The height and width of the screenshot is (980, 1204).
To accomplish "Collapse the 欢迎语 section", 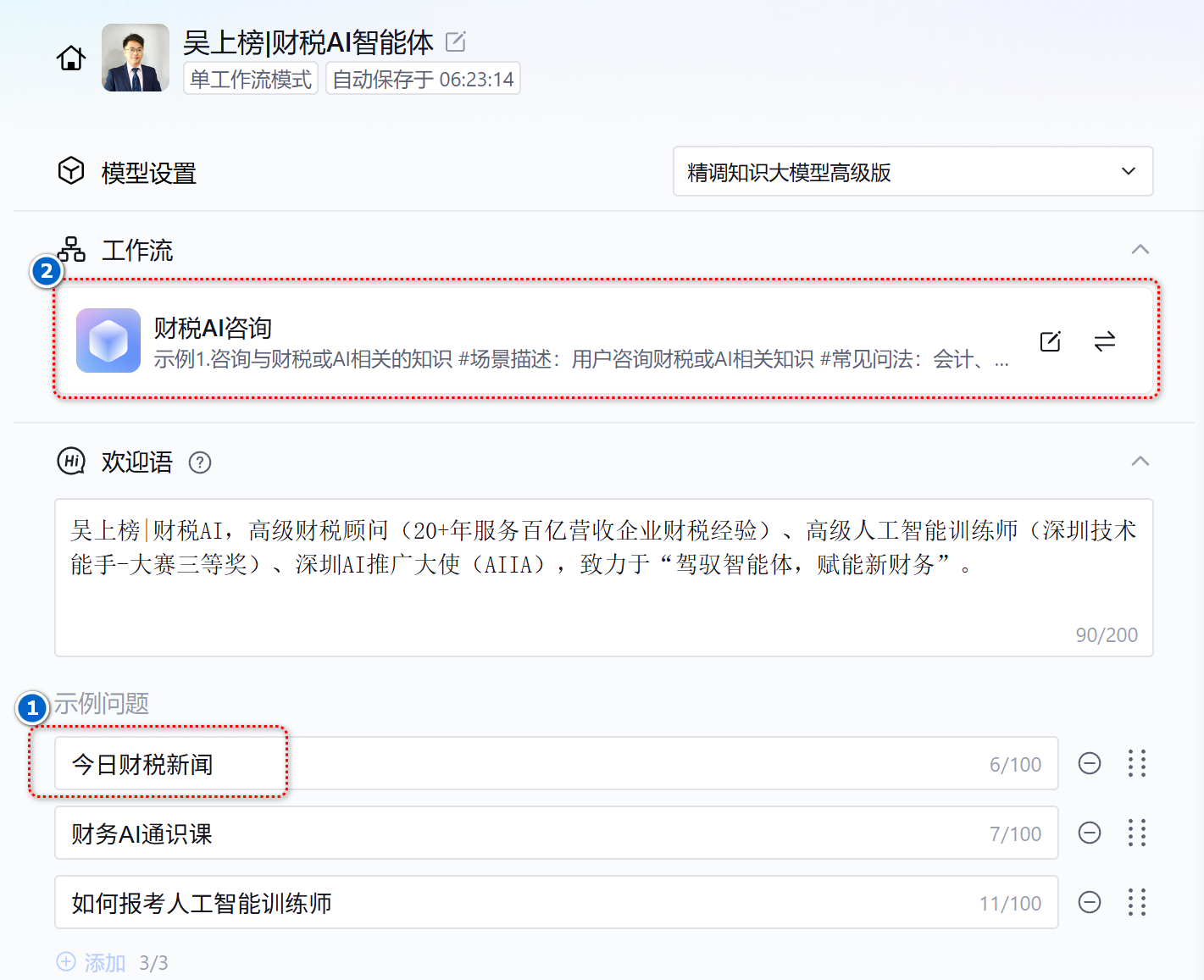I will click(x=1140, y=461).
